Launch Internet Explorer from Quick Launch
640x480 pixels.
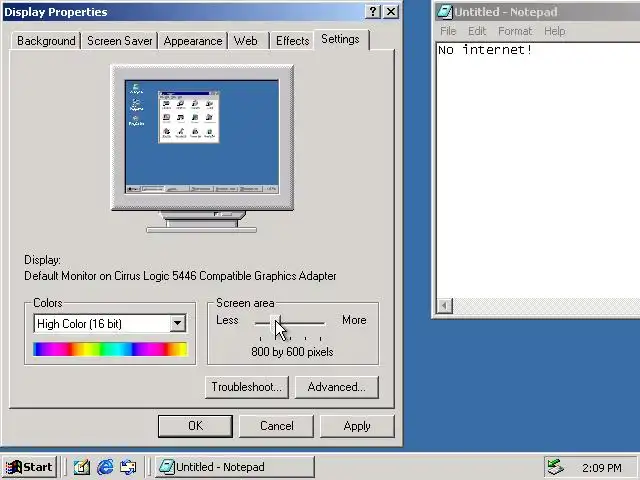[105, 467]
